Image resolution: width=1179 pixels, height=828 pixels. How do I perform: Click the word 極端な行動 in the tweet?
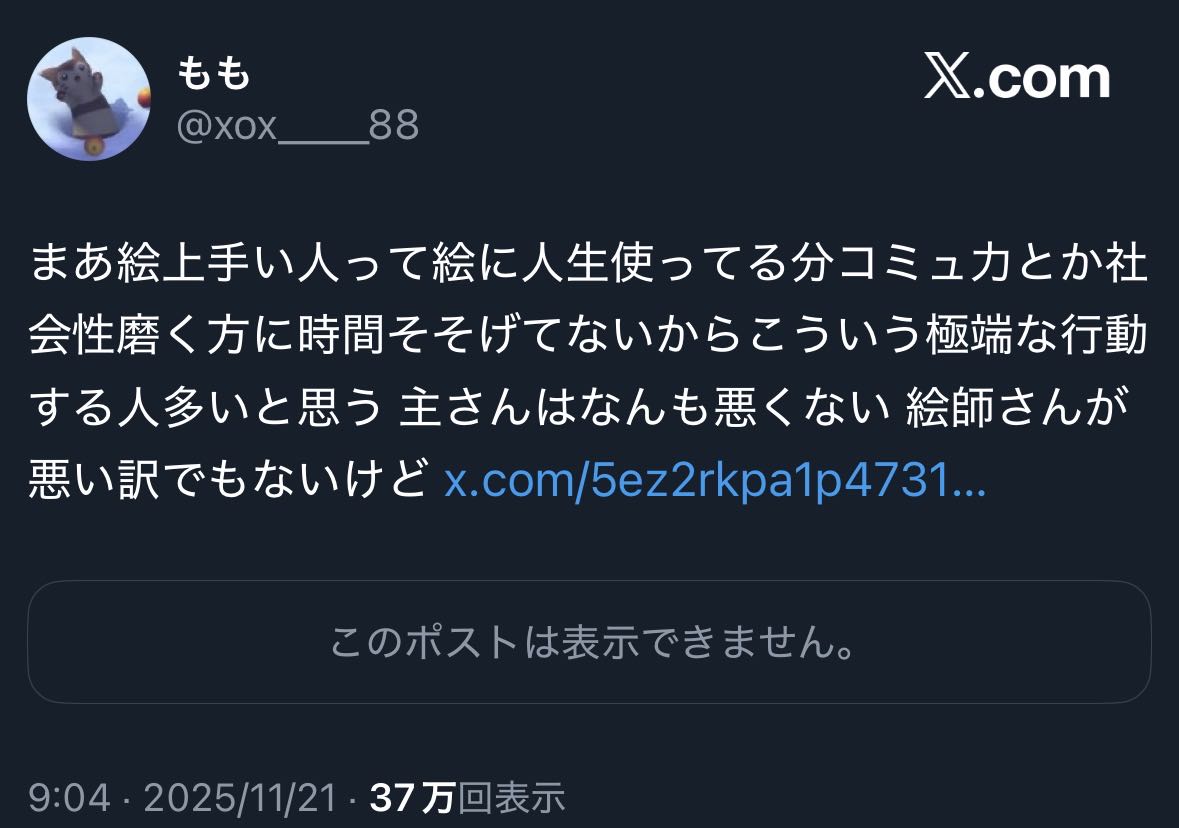tap(1037, 335)
